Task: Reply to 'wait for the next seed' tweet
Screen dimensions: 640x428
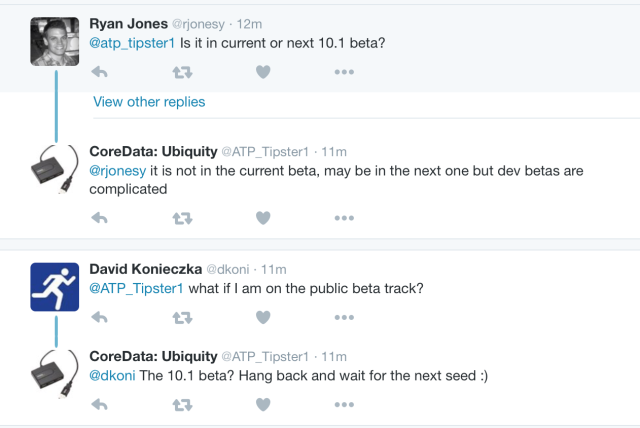Action: (x=99, y=405)
